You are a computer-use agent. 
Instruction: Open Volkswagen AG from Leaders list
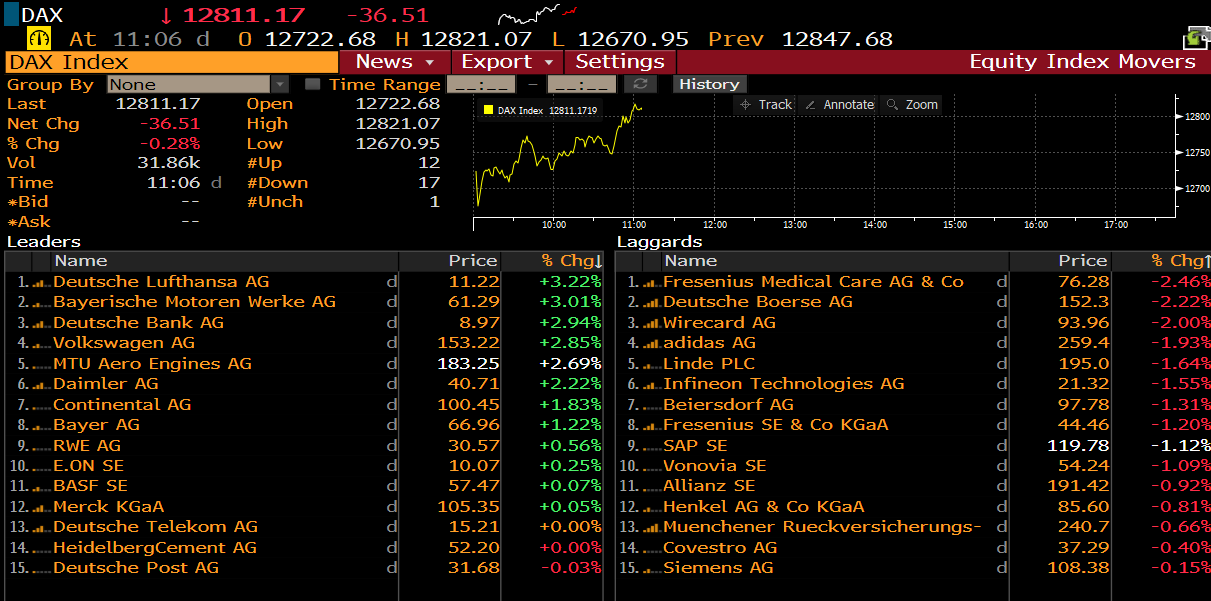coord(124,343)
